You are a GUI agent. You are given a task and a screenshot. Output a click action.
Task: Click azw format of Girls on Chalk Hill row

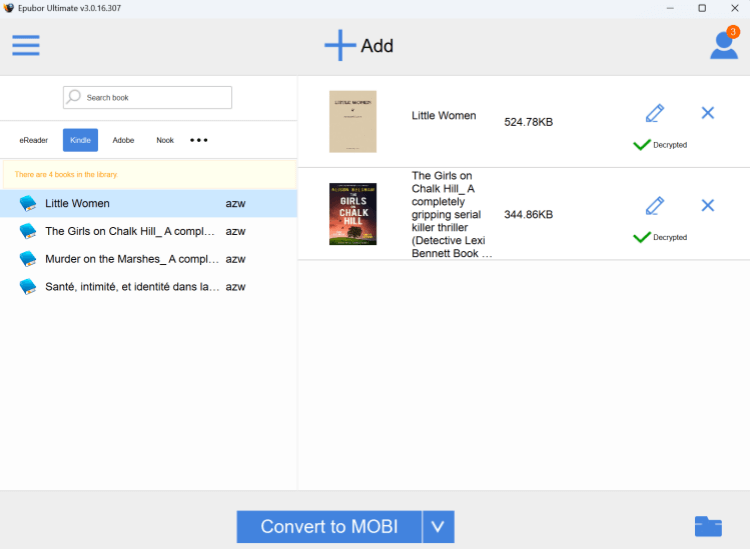[235, 231]
